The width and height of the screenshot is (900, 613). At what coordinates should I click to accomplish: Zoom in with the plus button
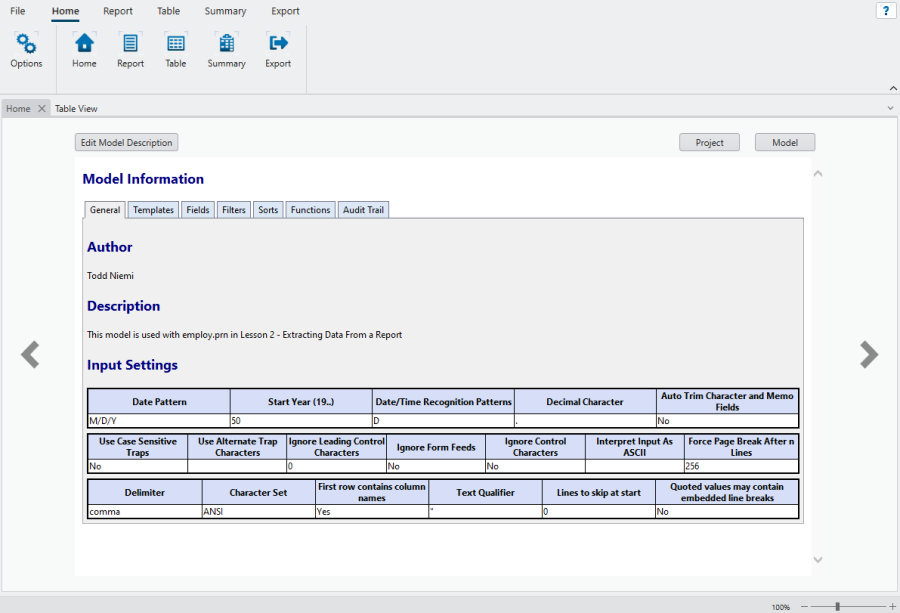[892, 606]
